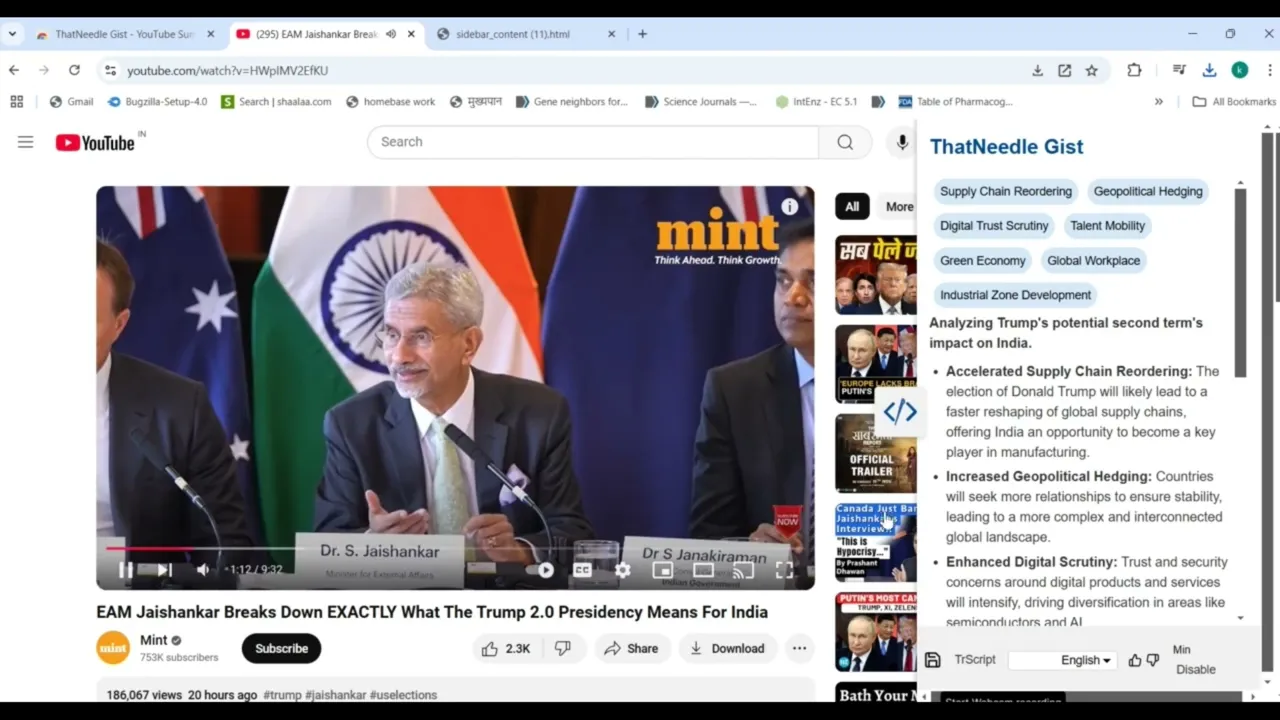Click the blue code brackets extension icon
This screenshot has width=1280, height=720.
tap(899, 411)
